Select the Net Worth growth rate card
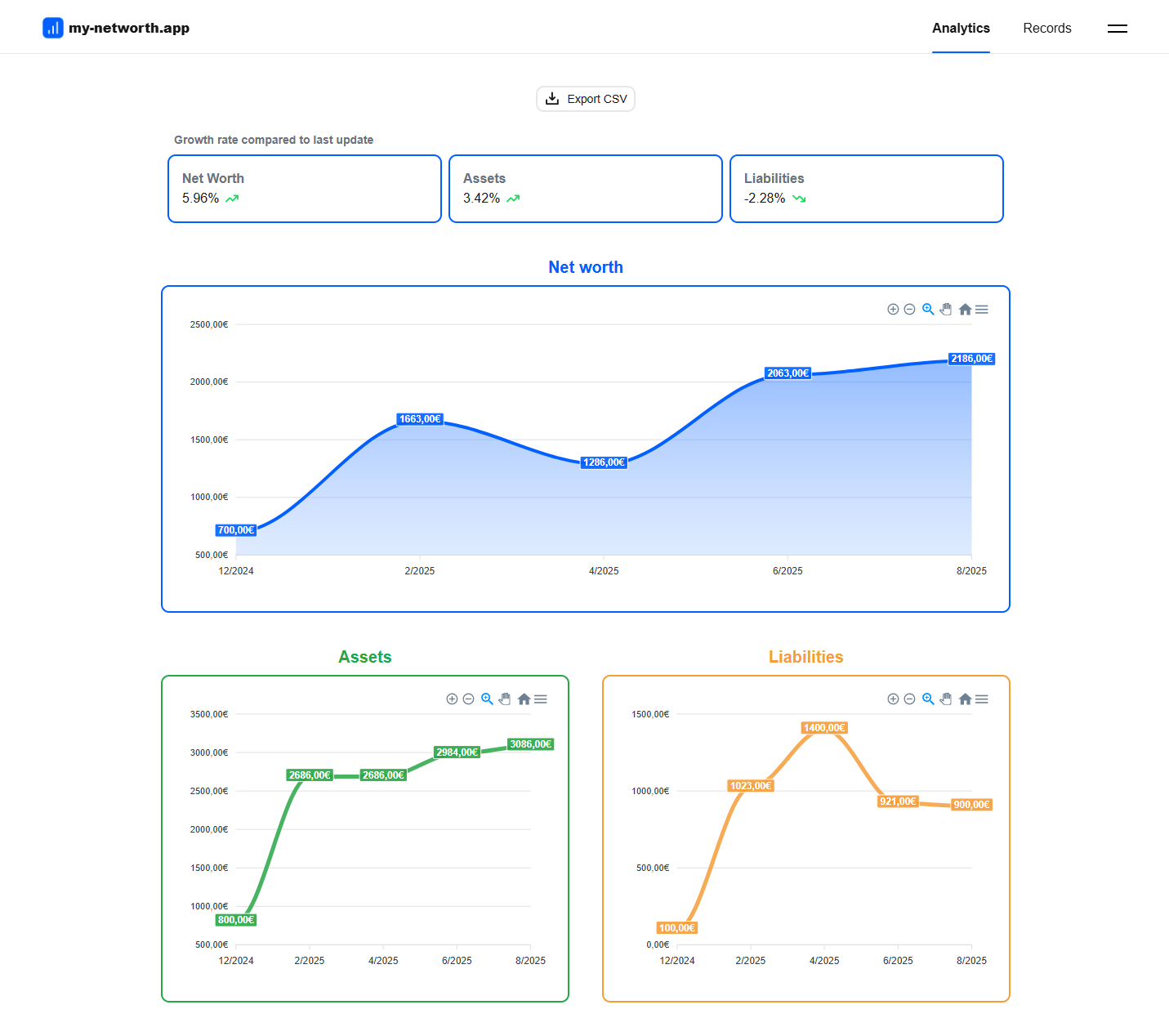Viewport: 1169px width, 1036px height. pos(305,189)
